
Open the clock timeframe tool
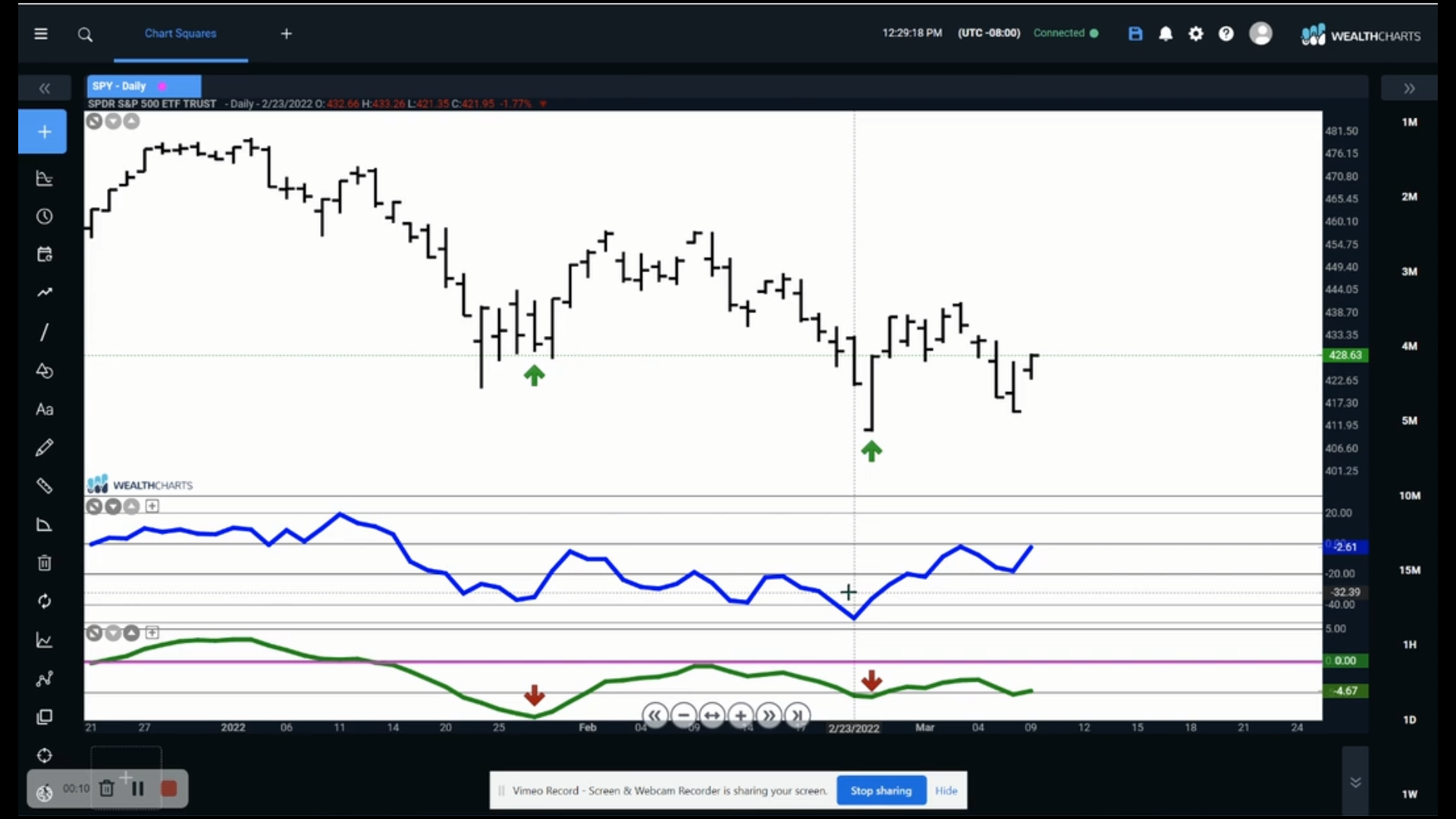click(45, 217)
